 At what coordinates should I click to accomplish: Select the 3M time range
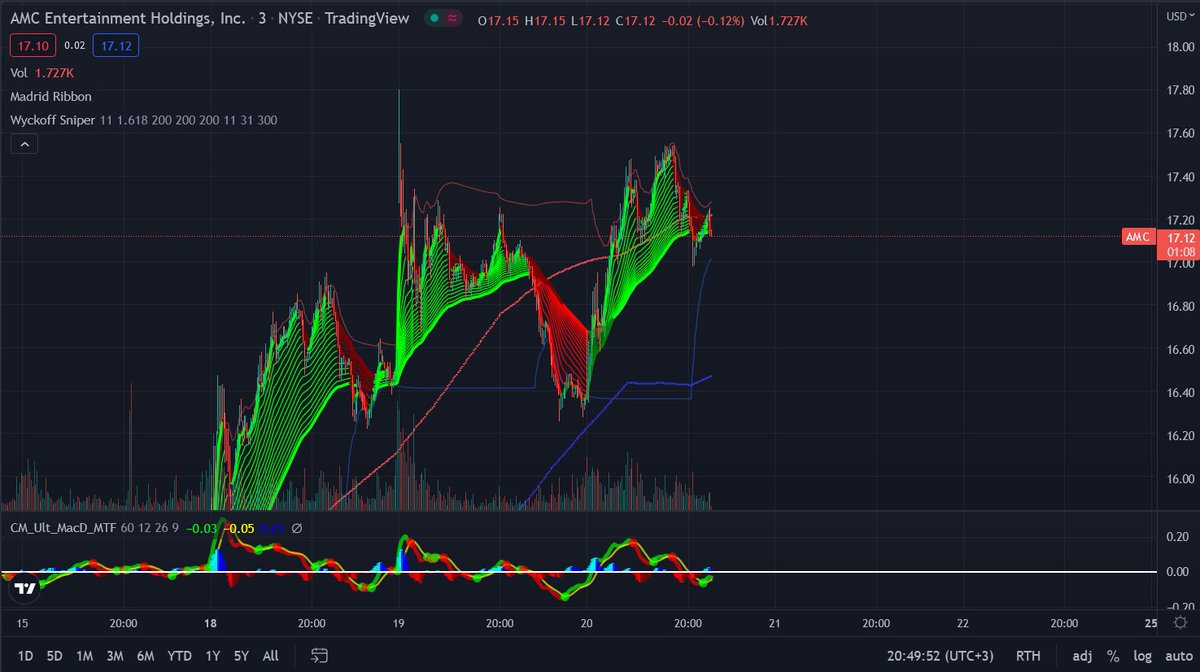pyautogui.click(x=115, y=656)
